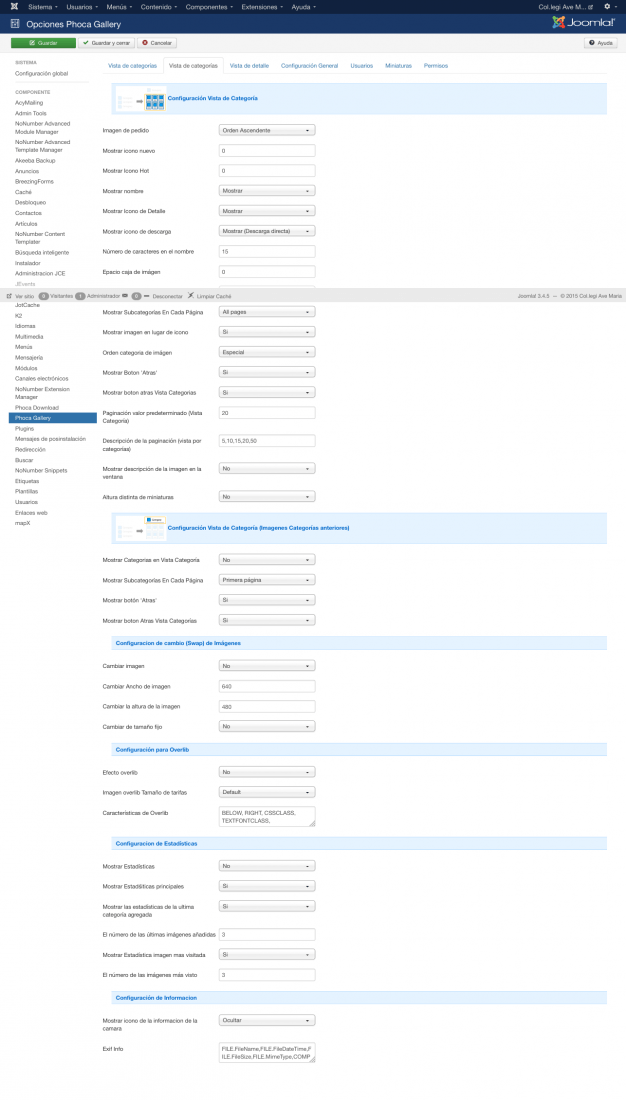The image size is (626, 1100).
Task: Click the green Guardar button
Action: pyautogui.click(x=43, y=43)
